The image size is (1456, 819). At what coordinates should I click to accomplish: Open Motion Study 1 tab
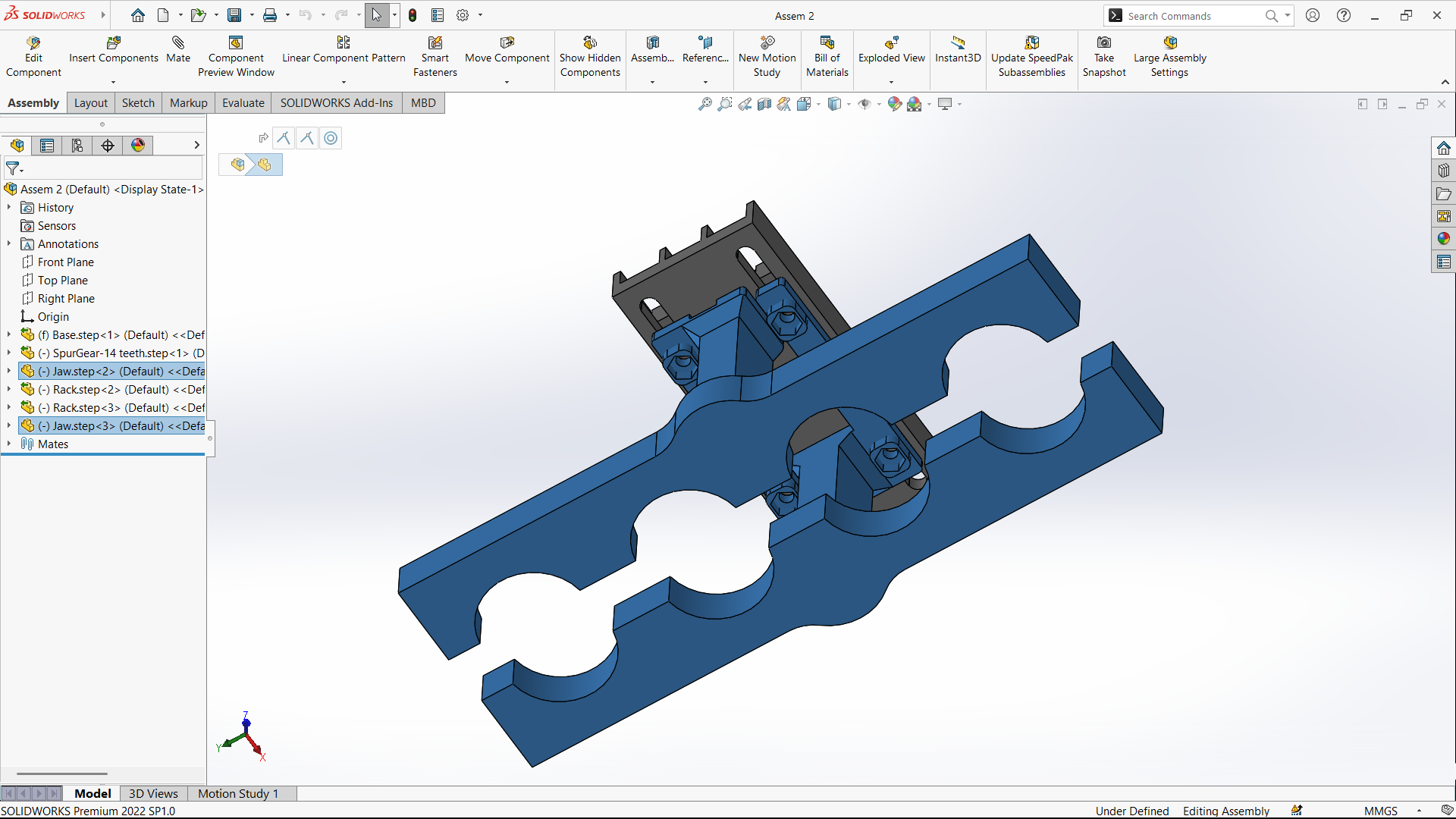238,794
